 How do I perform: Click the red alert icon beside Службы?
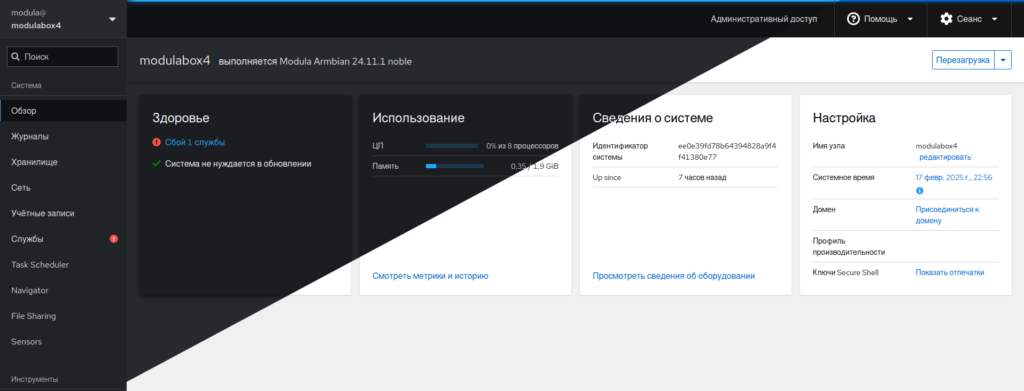pyautogui.click(x=114, y=239)
